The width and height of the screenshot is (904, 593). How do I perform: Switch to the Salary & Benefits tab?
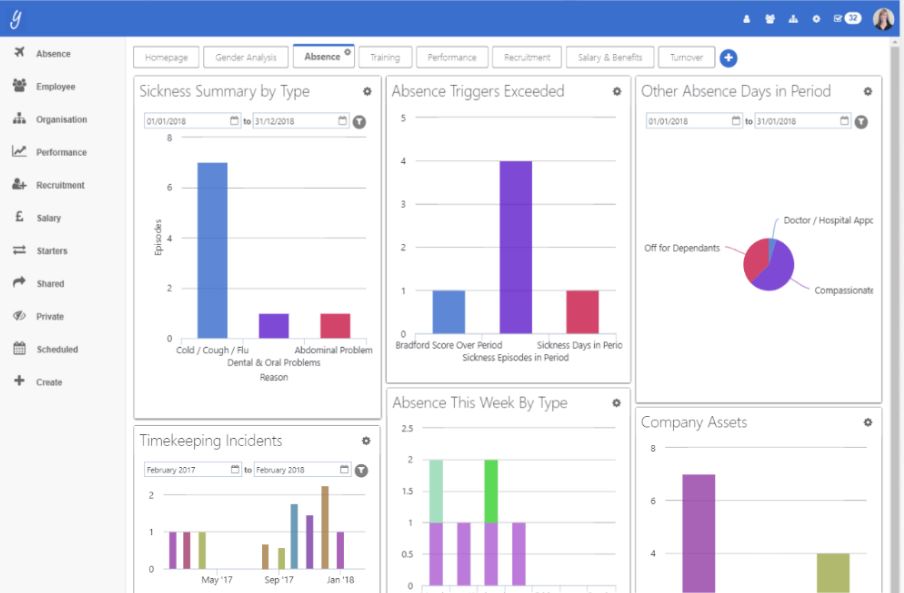pyautogui.click(x=610, y=57)
